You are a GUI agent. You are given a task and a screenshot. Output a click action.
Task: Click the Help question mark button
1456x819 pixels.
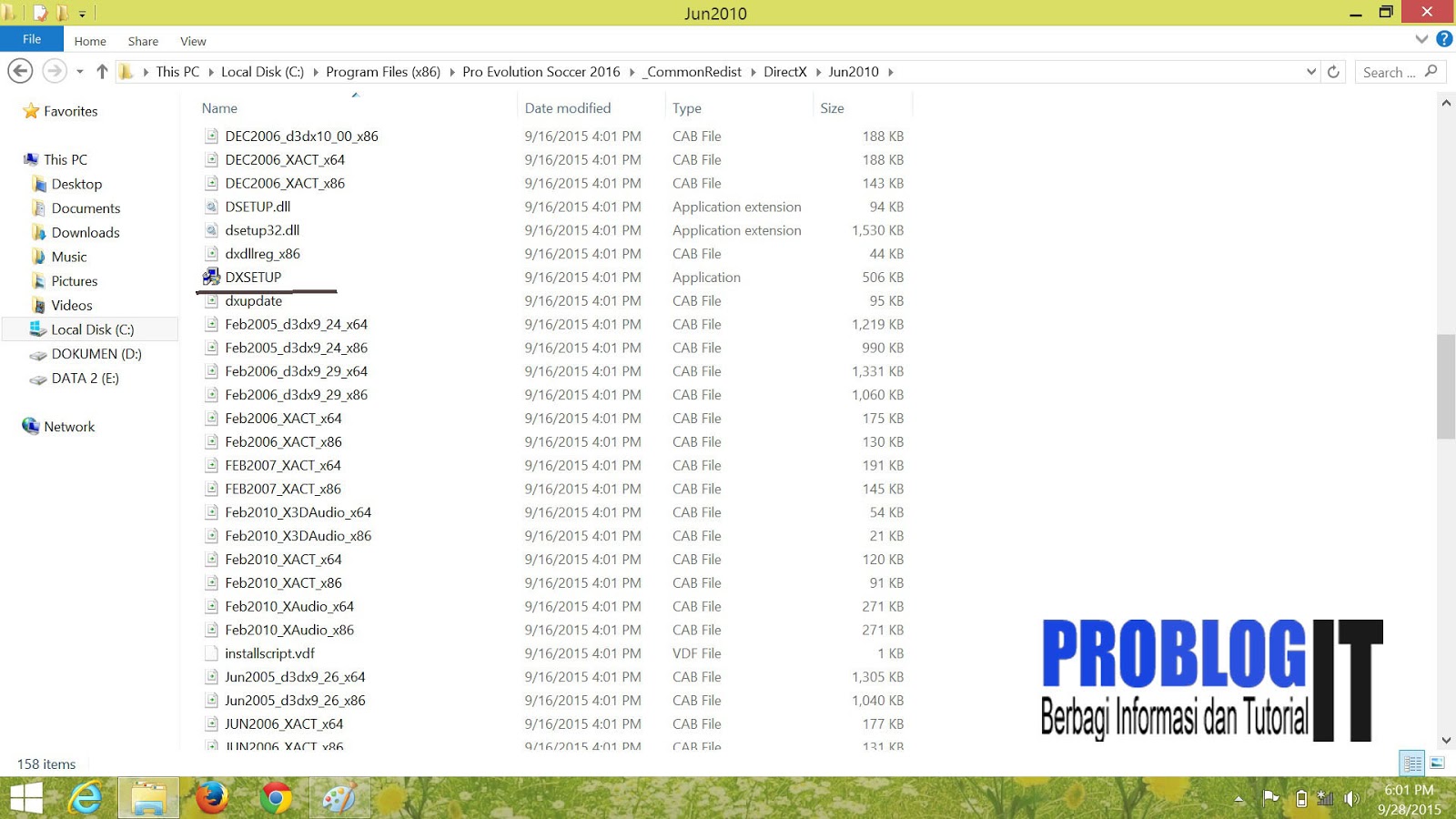1443,39
